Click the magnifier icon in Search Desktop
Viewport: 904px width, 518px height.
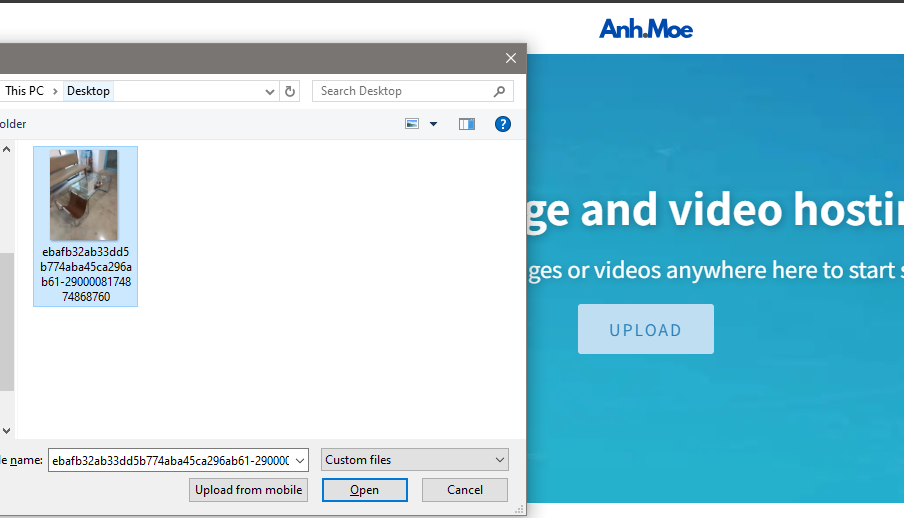tap(500, 91)
